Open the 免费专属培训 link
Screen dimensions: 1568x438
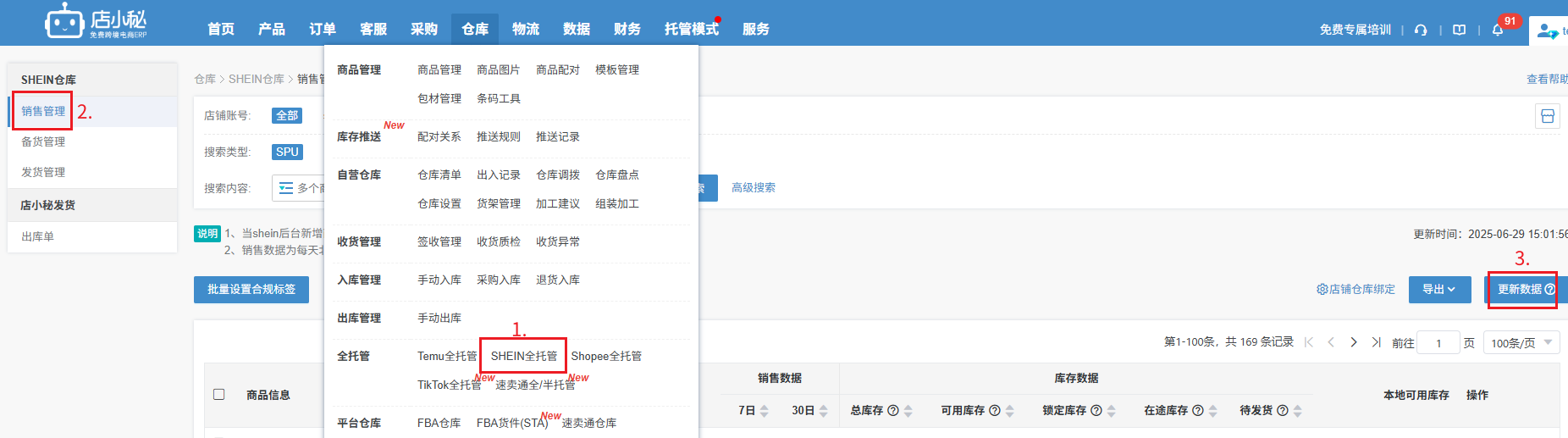click(x=1355, y=30)
